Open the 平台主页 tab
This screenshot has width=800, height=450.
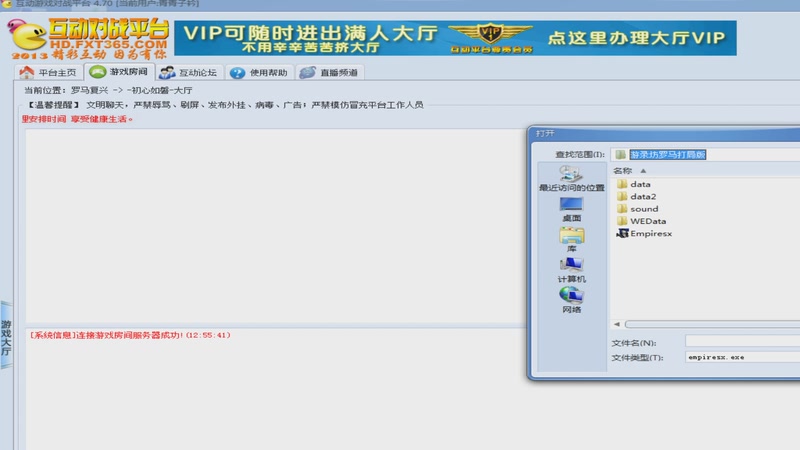[x=48, y=72]
